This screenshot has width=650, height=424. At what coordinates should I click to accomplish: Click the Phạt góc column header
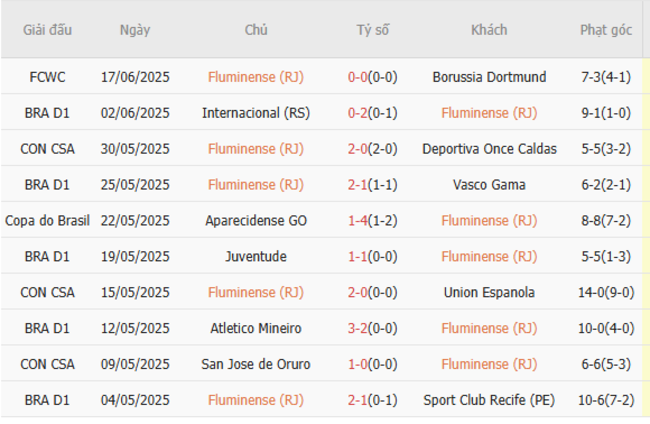pos(606,30)
